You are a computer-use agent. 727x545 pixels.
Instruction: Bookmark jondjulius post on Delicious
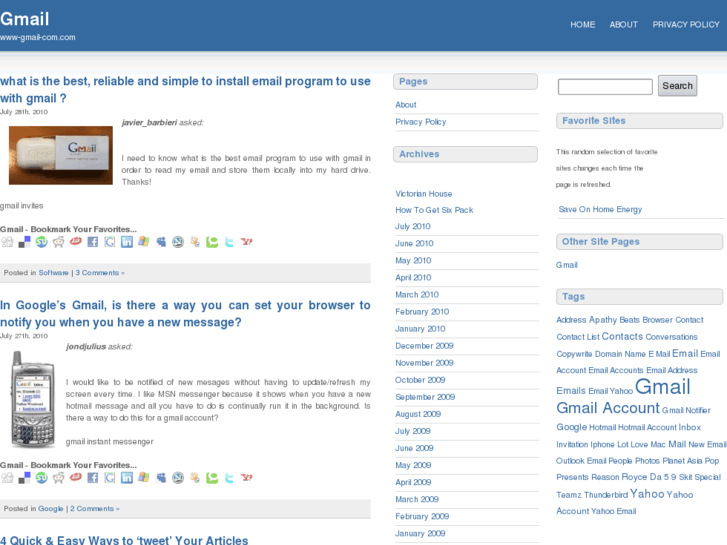coord(25,478)
